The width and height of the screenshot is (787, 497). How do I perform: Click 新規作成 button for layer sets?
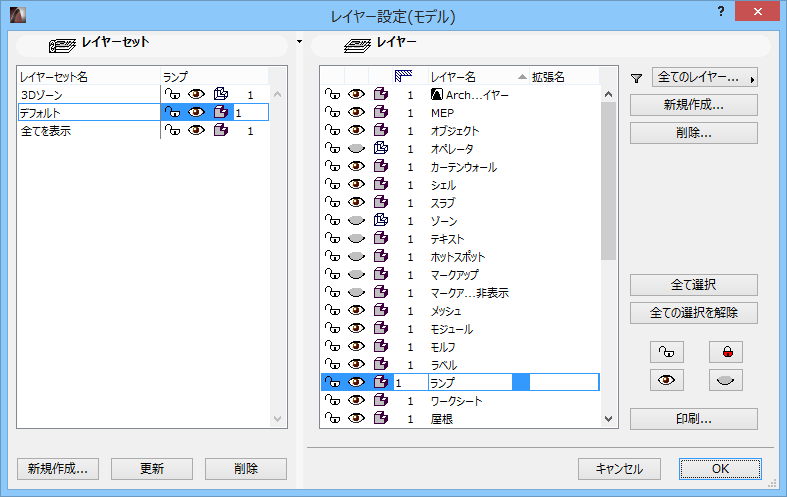(x=58, y=469)
